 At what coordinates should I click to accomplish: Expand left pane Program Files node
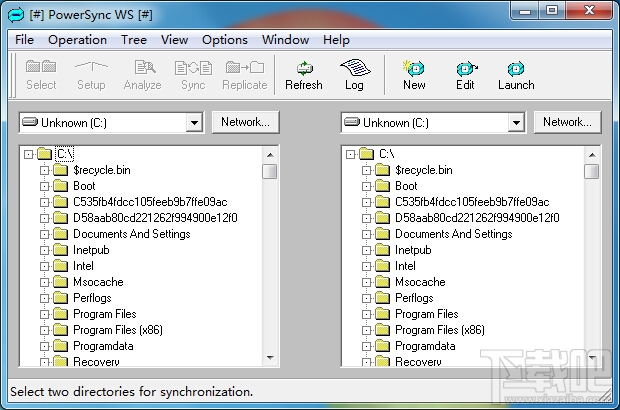pos(44,314)
